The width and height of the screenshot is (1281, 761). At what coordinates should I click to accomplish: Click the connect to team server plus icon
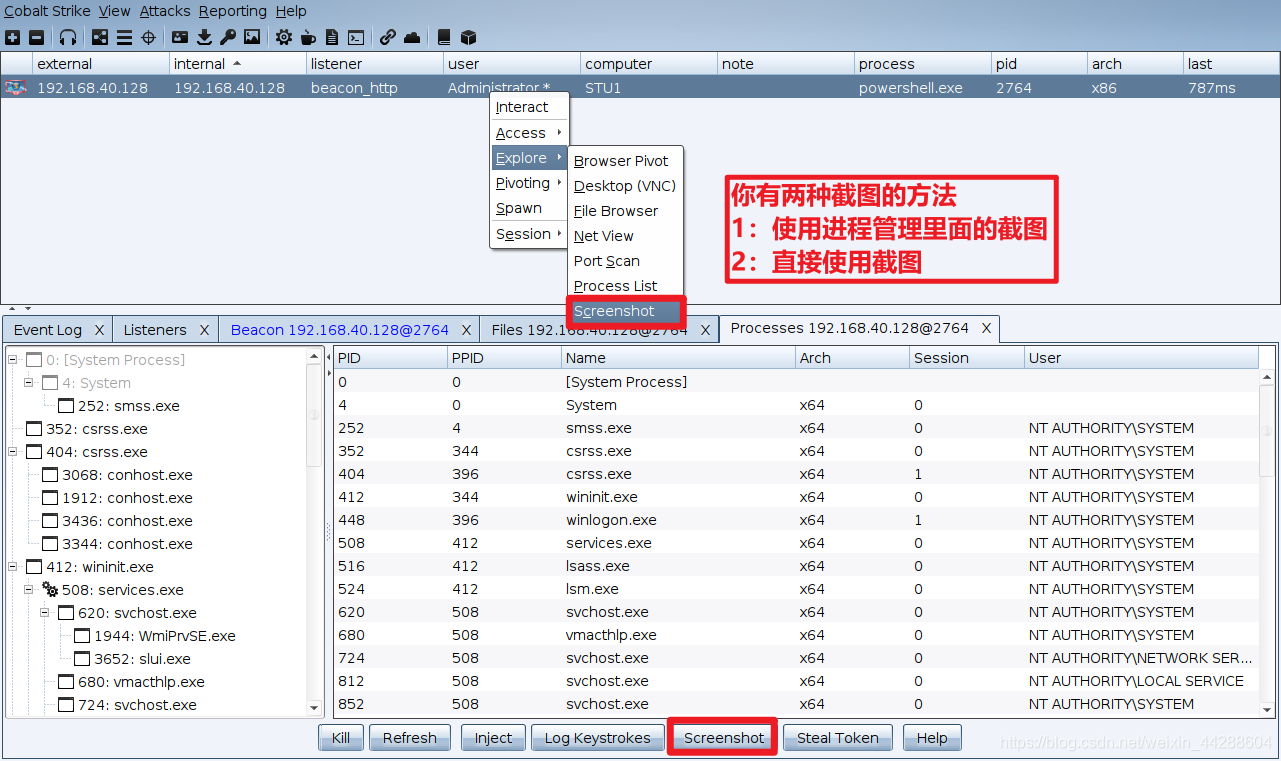[x=12, y=37]
